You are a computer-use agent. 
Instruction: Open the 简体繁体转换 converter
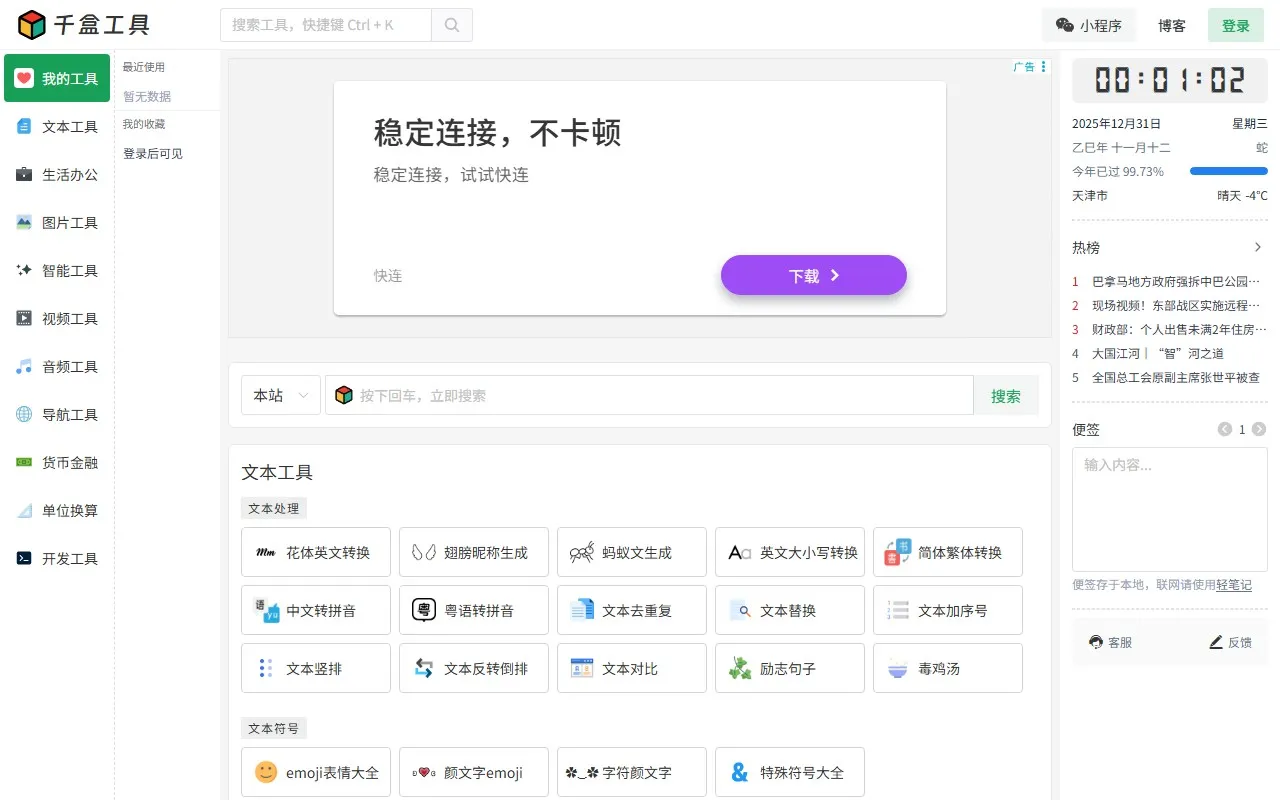[x=947, y=552]
